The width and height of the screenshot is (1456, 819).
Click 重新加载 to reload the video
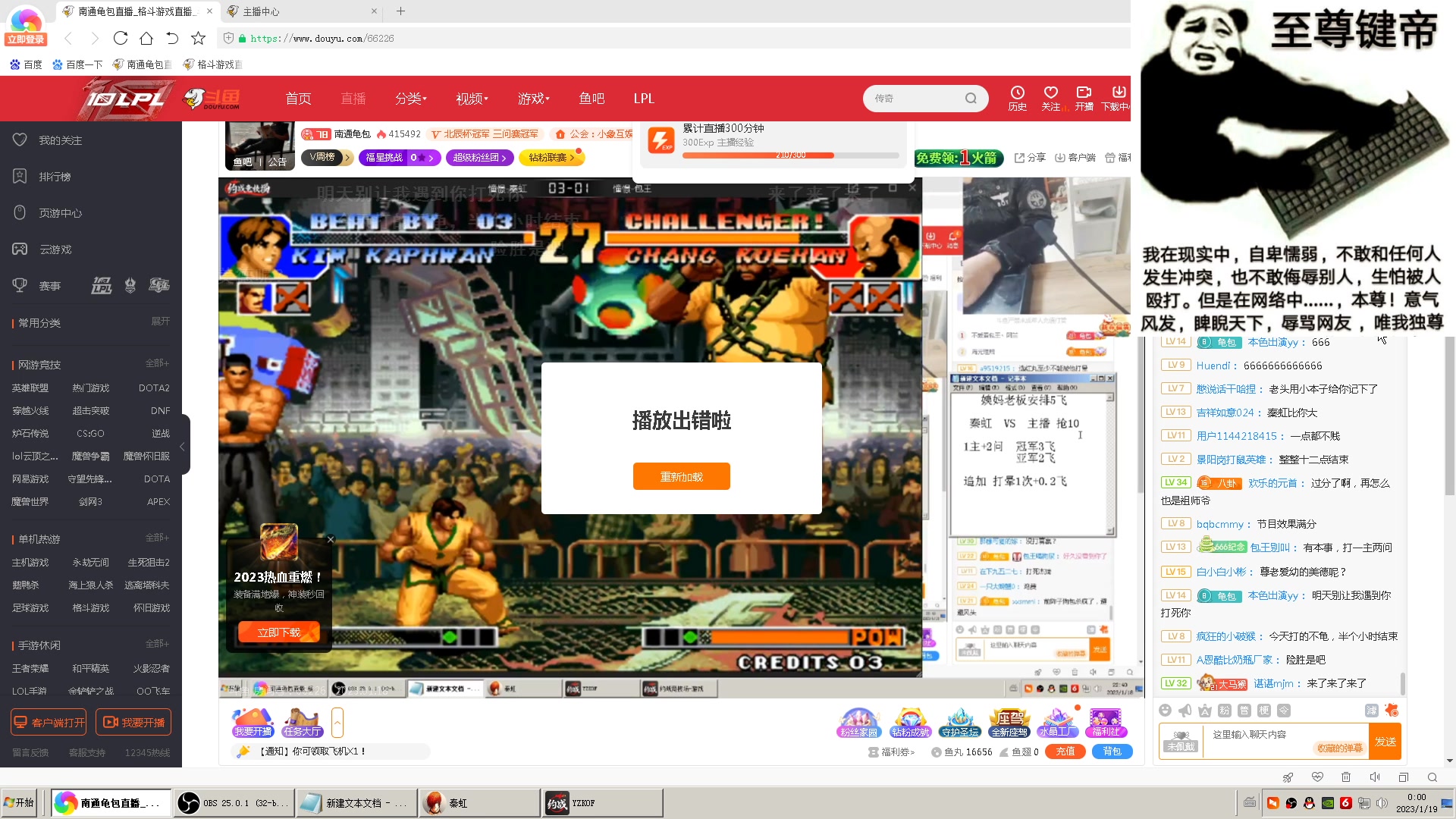pos(681,476)
